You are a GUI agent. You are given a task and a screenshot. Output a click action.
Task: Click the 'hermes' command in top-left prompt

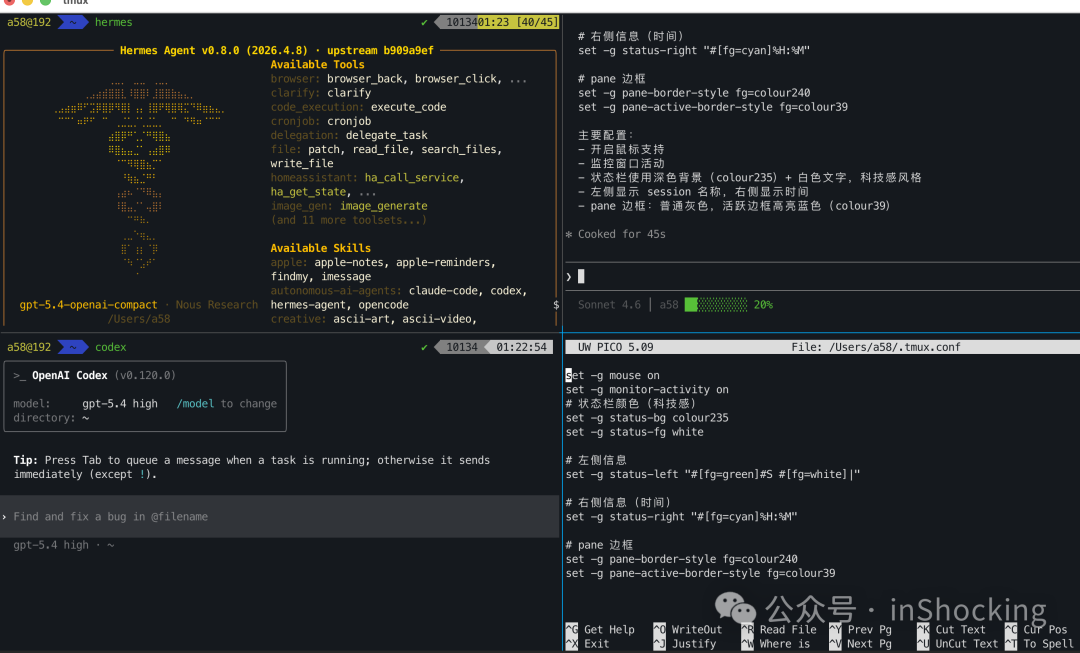coord(114,22)
